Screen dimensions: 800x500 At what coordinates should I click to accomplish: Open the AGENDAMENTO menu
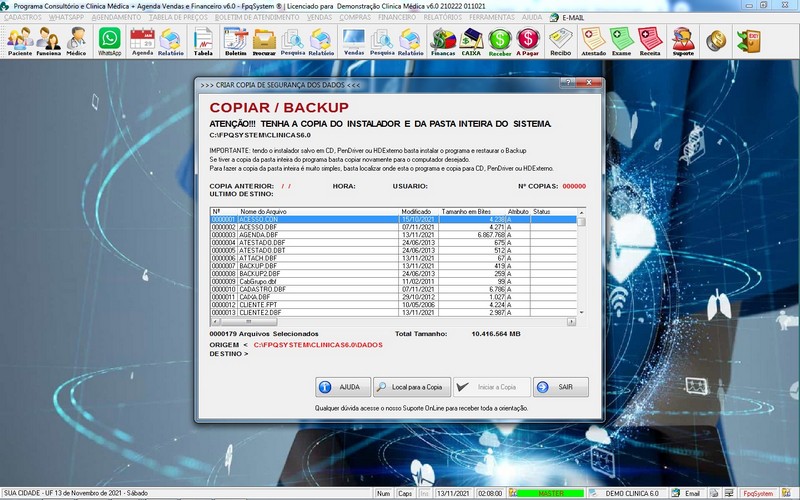click(116, 17)
